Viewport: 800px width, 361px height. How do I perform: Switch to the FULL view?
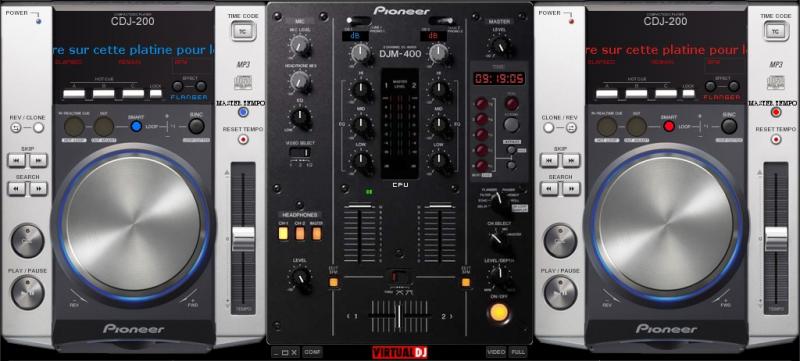pos(517,352)
